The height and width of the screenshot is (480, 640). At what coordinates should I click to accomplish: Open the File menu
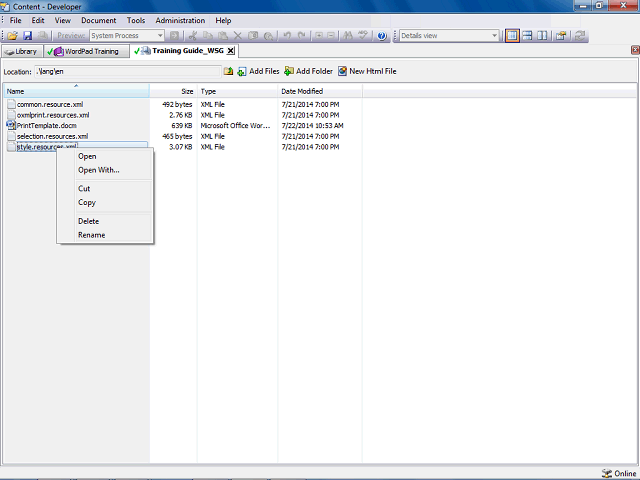16,20
